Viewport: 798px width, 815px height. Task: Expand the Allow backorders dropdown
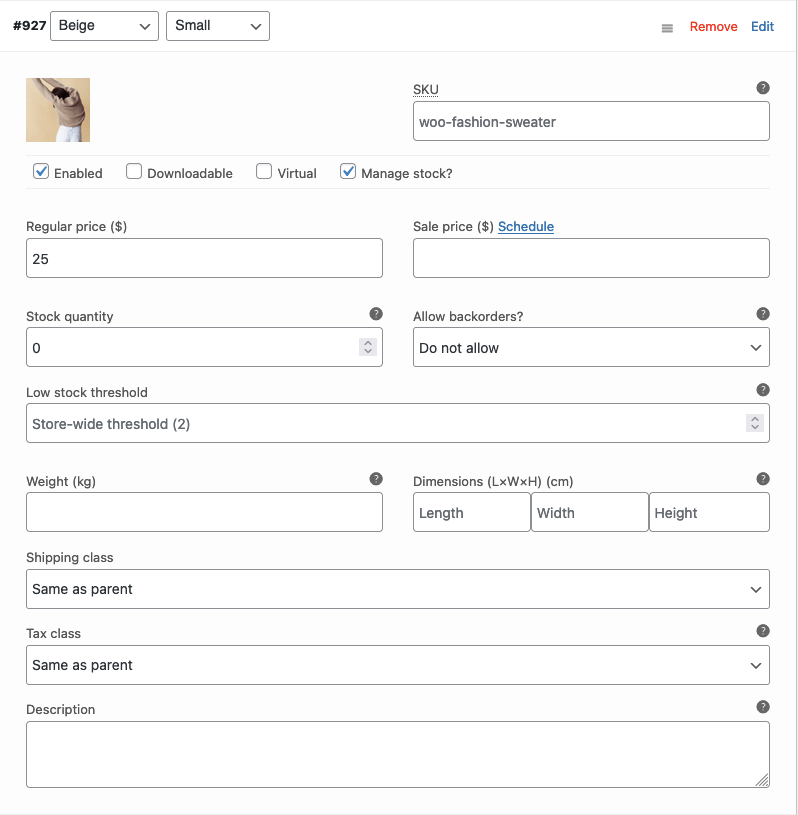click(591, 348)
